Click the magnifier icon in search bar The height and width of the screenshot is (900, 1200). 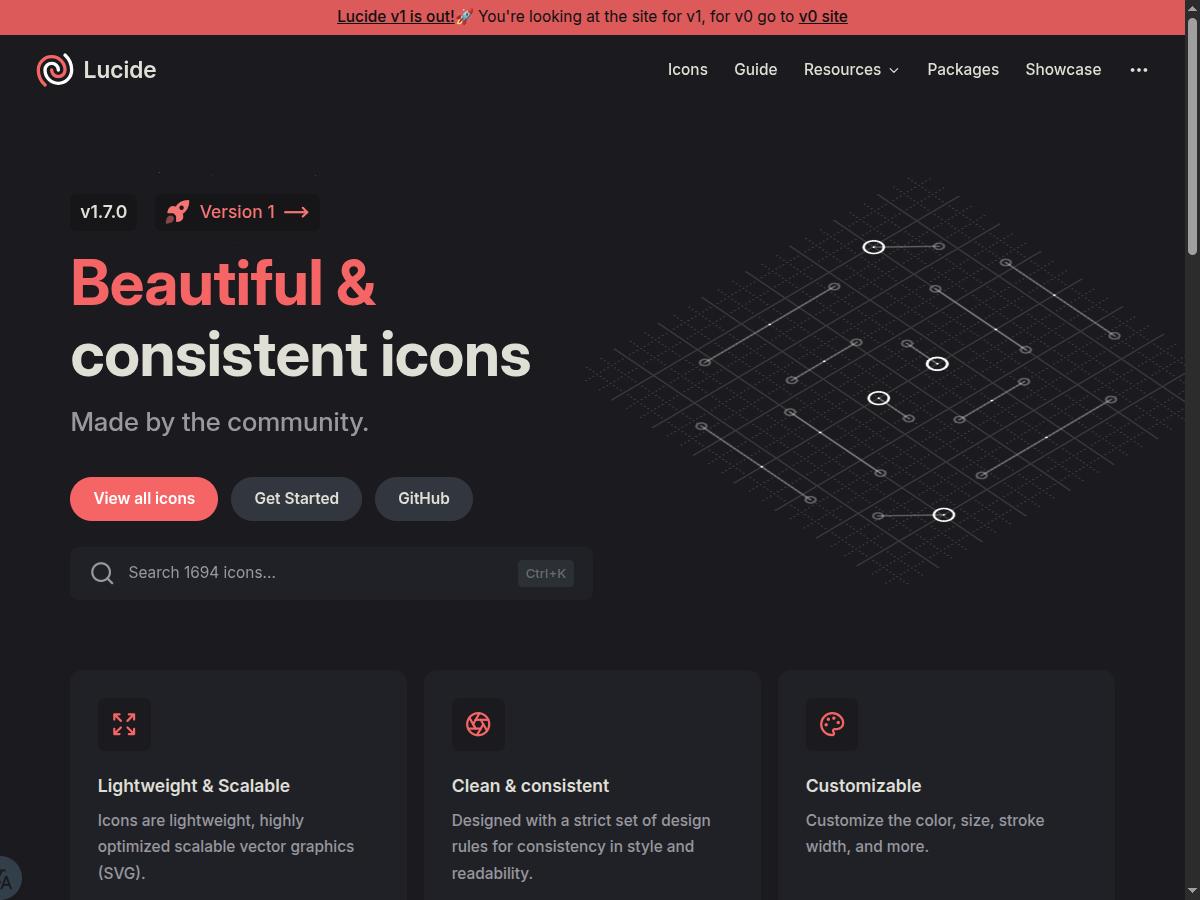(102, 573)
